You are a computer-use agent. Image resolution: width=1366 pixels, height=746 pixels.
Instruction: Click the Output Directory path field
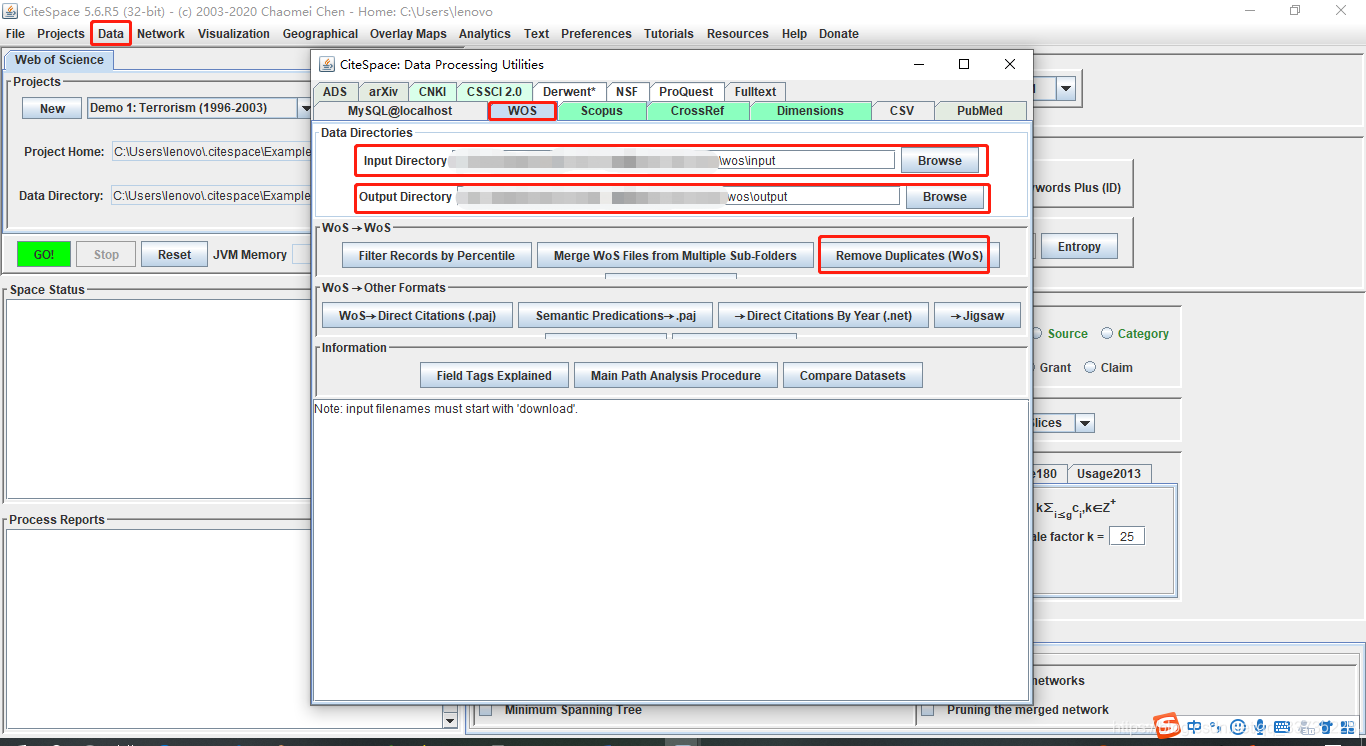point(678,197)
